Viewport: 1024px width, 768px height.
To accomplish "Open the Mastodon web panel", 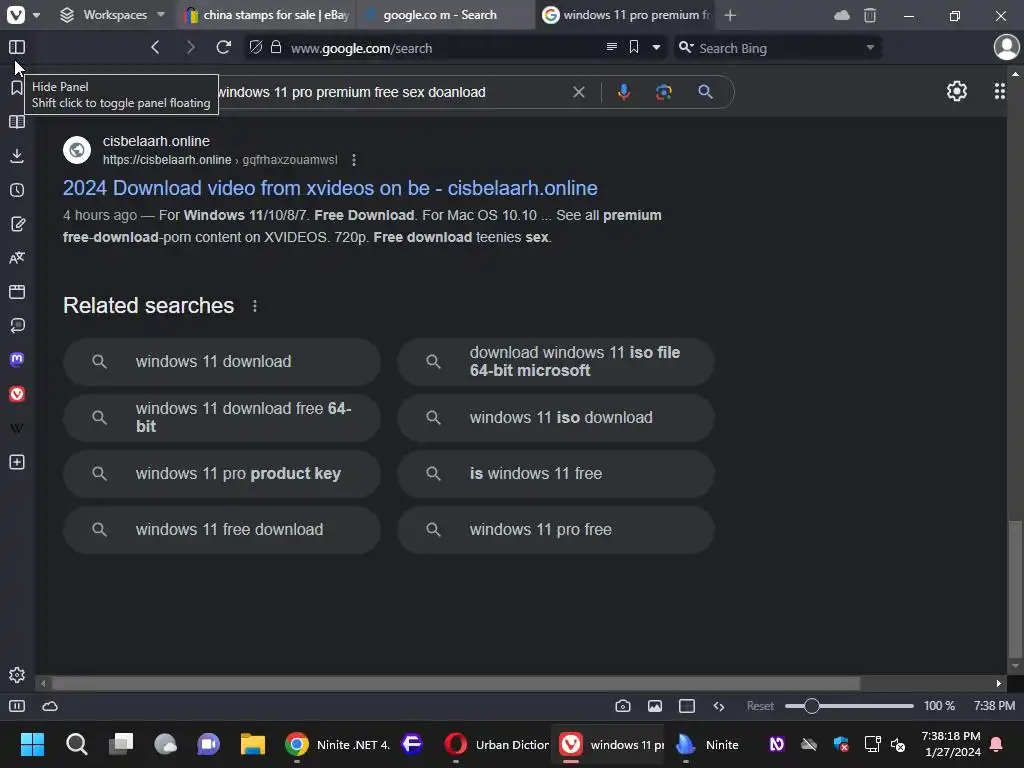I will [x=17, y=359].
